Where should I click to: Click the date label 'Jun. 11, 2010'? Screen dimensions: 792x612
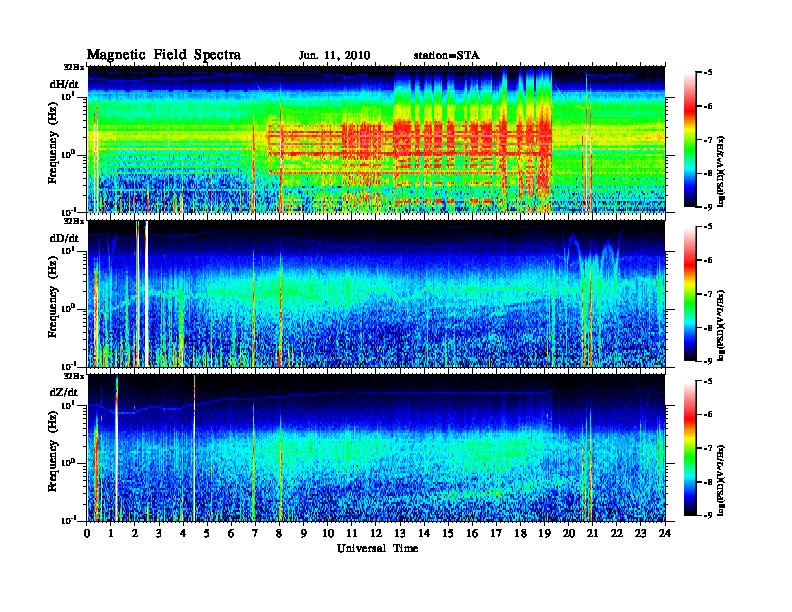pyautogui.click(x=334, y=56)
